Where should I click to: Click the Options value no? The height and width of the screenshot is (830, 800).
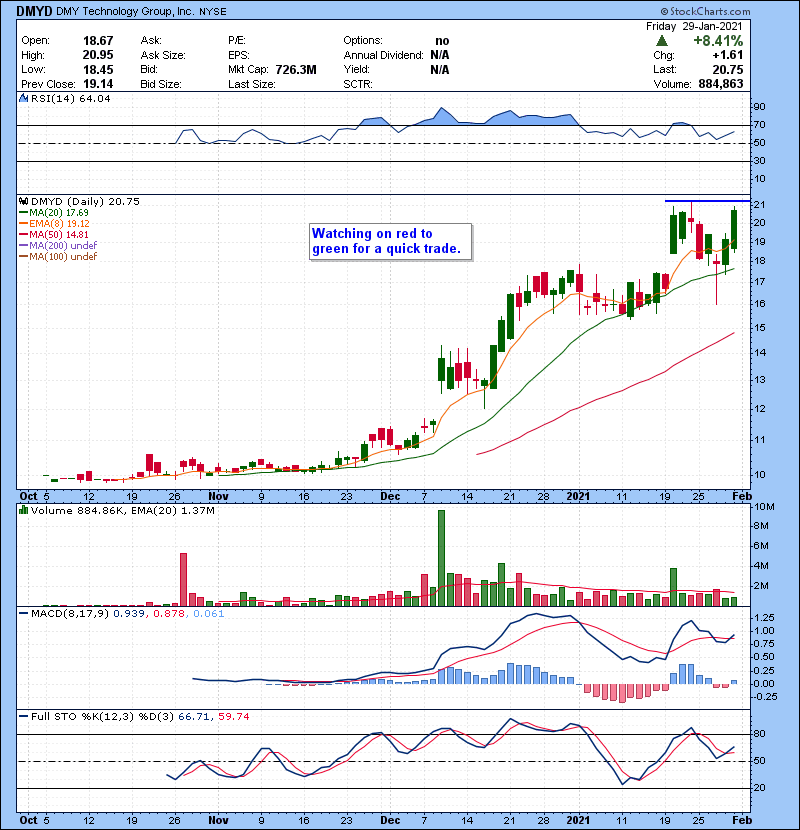point(442,41)
